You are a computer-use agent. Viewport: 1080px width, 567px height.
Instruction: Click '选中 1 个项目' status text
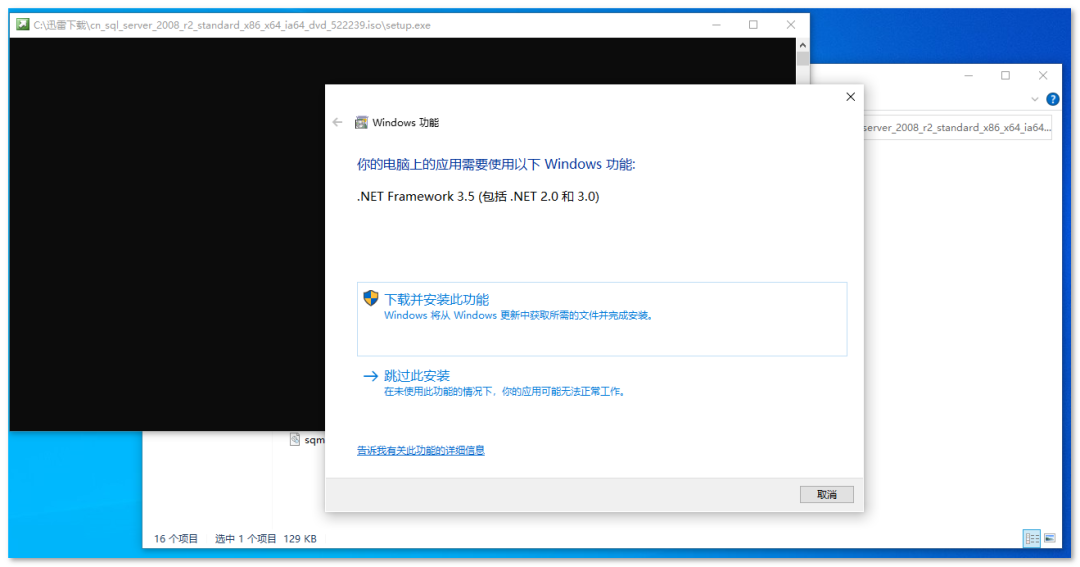[245, 539]
